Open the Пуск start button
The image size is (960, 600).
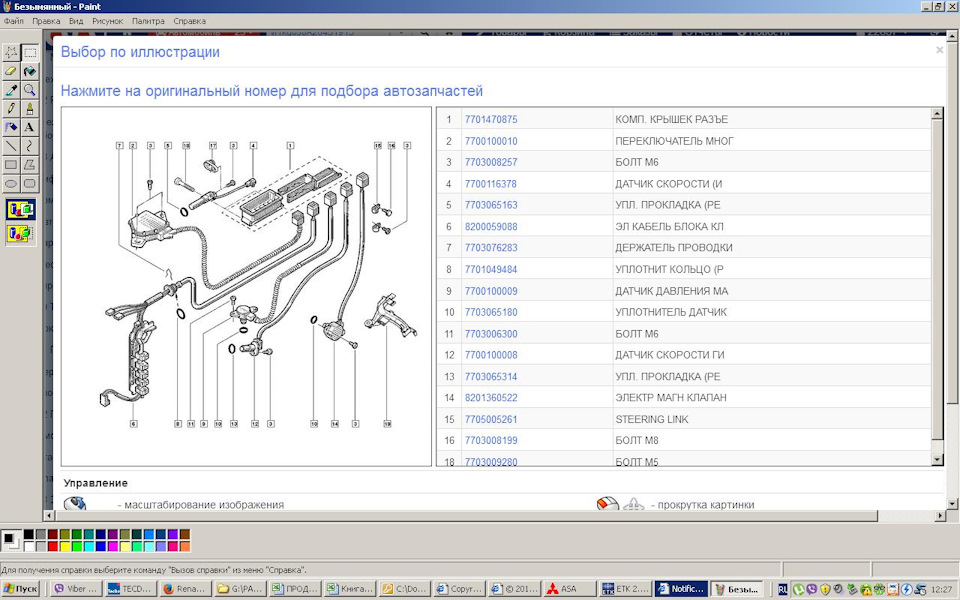point(20,589)
